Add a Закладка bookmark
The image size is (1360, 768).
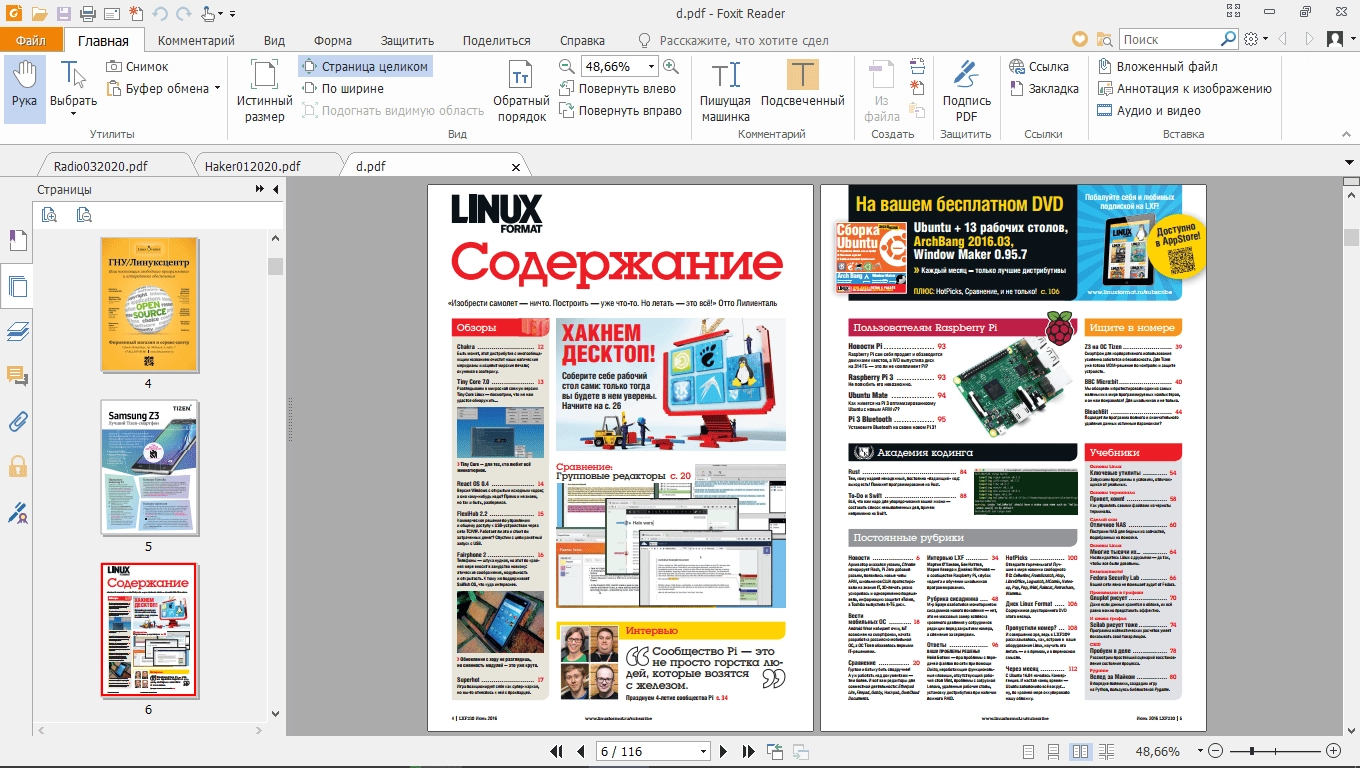[x=1044, y=89]
